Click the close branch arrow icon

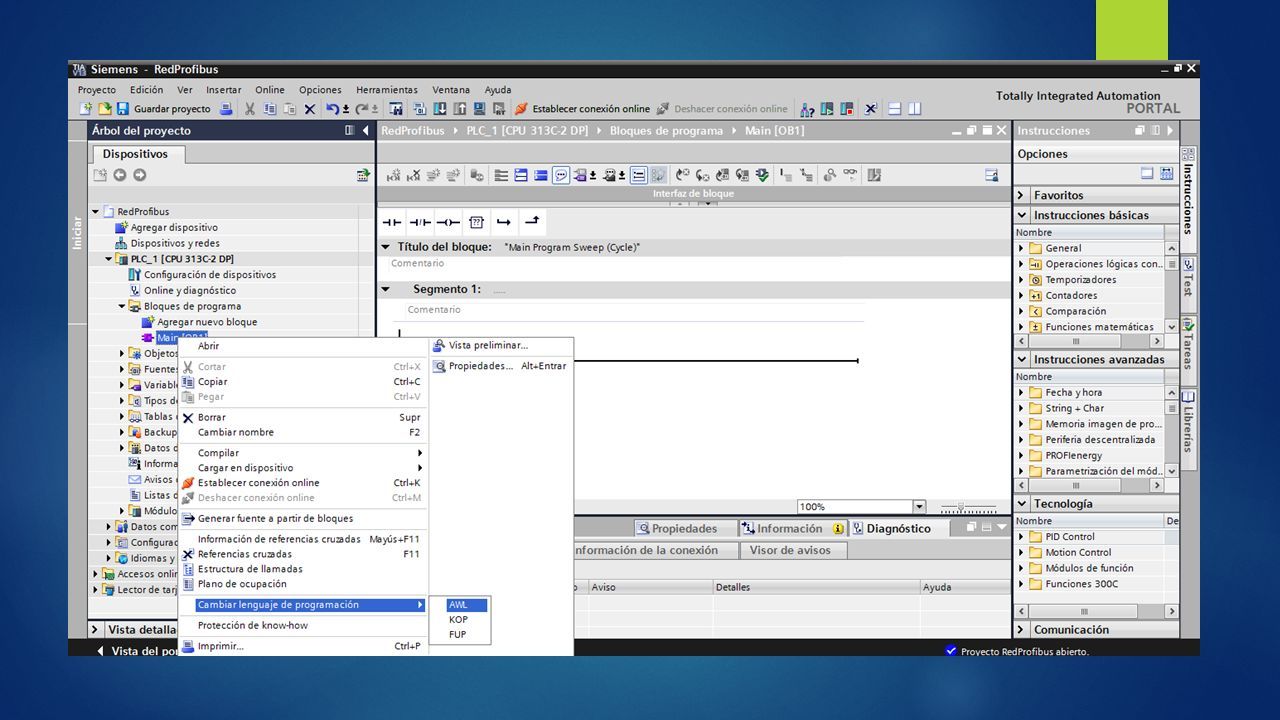[532, 222]
